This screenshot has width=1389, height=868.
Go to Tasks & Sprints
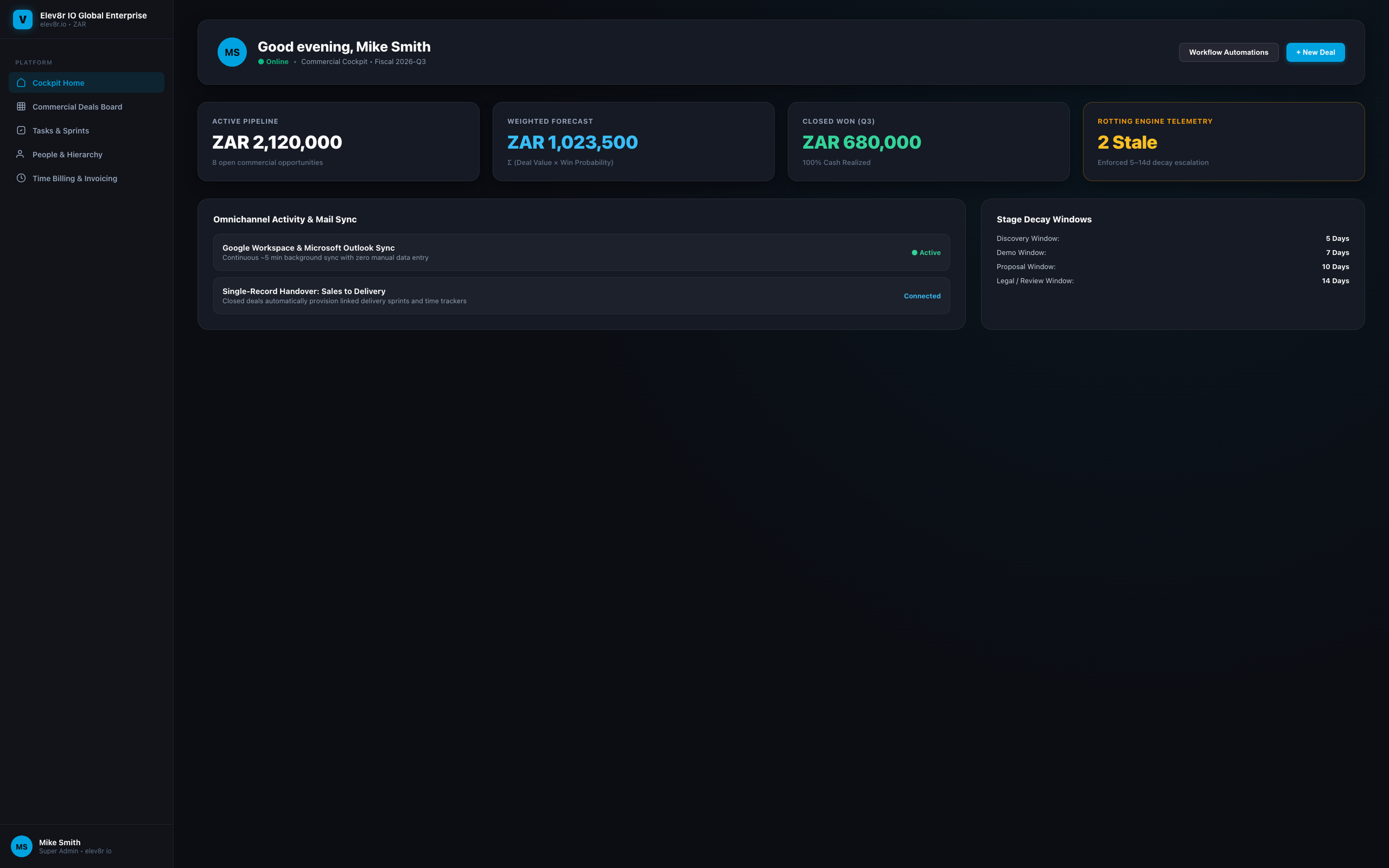click(86, 130)
